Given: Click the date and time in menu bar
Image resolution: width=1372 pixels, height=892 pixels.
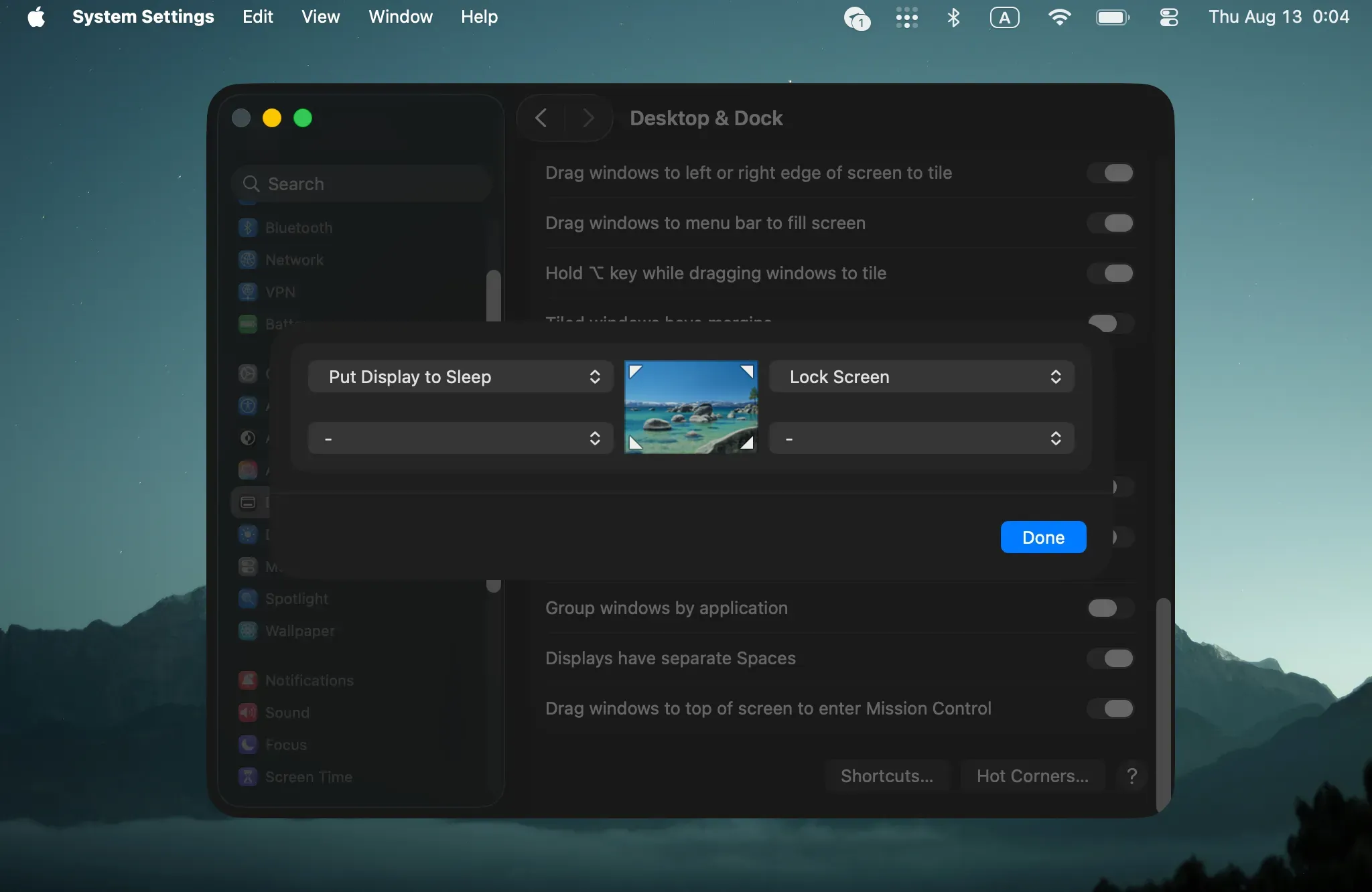Looking at the screenshot, I should point(1279,17).
